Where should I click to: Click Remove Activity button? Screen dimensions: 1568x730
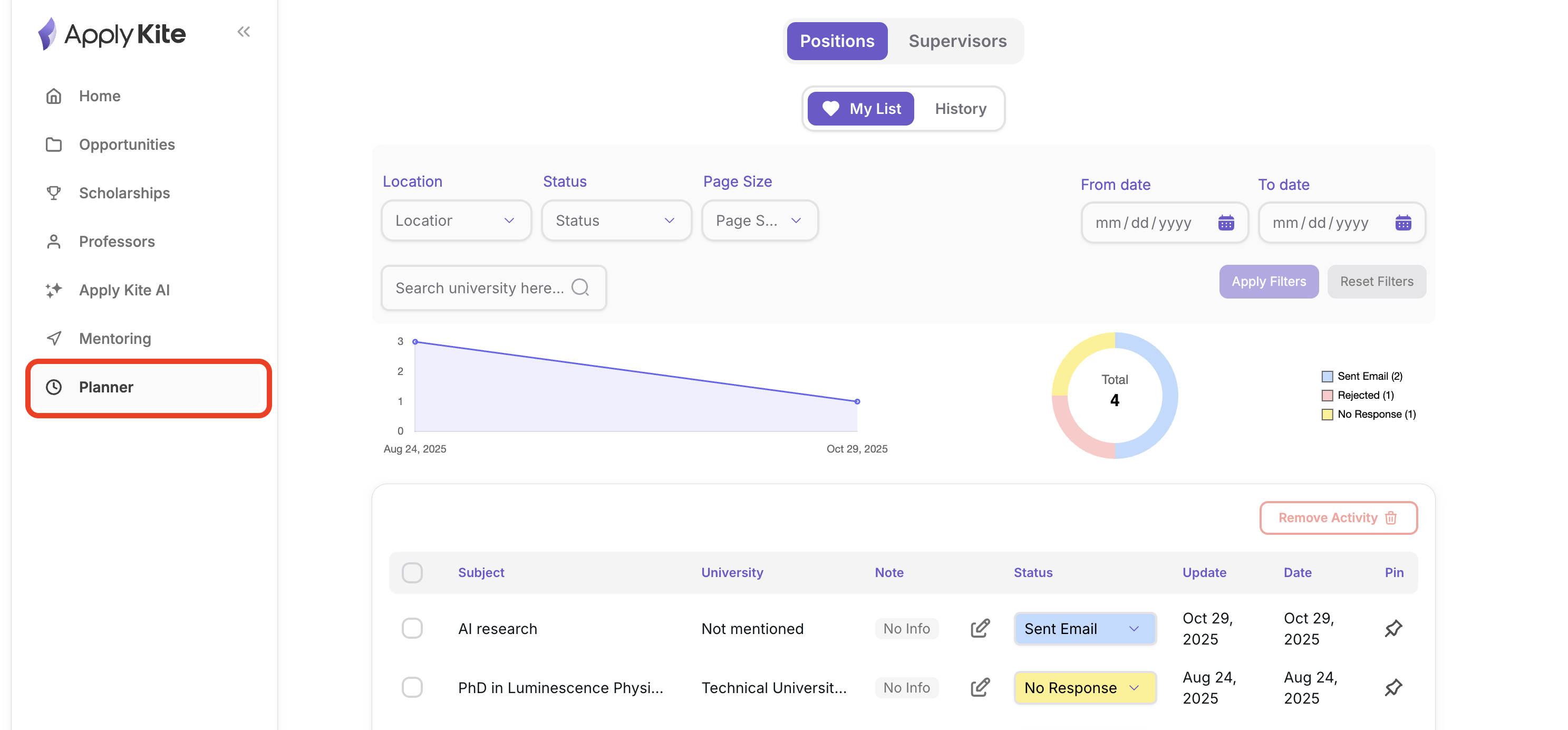coord(1338,517)
